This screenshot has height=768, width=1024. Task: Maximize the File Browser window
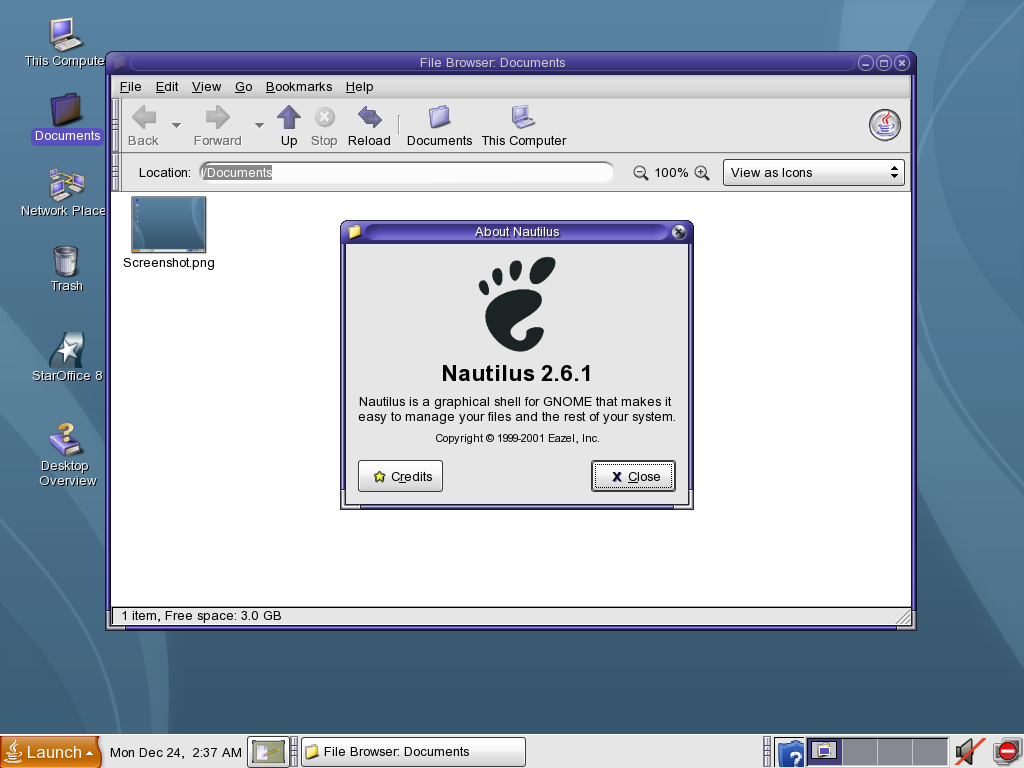click(884, 63)
